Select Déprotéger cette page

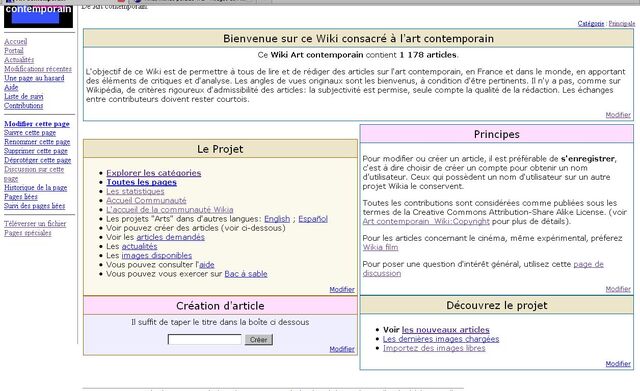coord(37,160)
